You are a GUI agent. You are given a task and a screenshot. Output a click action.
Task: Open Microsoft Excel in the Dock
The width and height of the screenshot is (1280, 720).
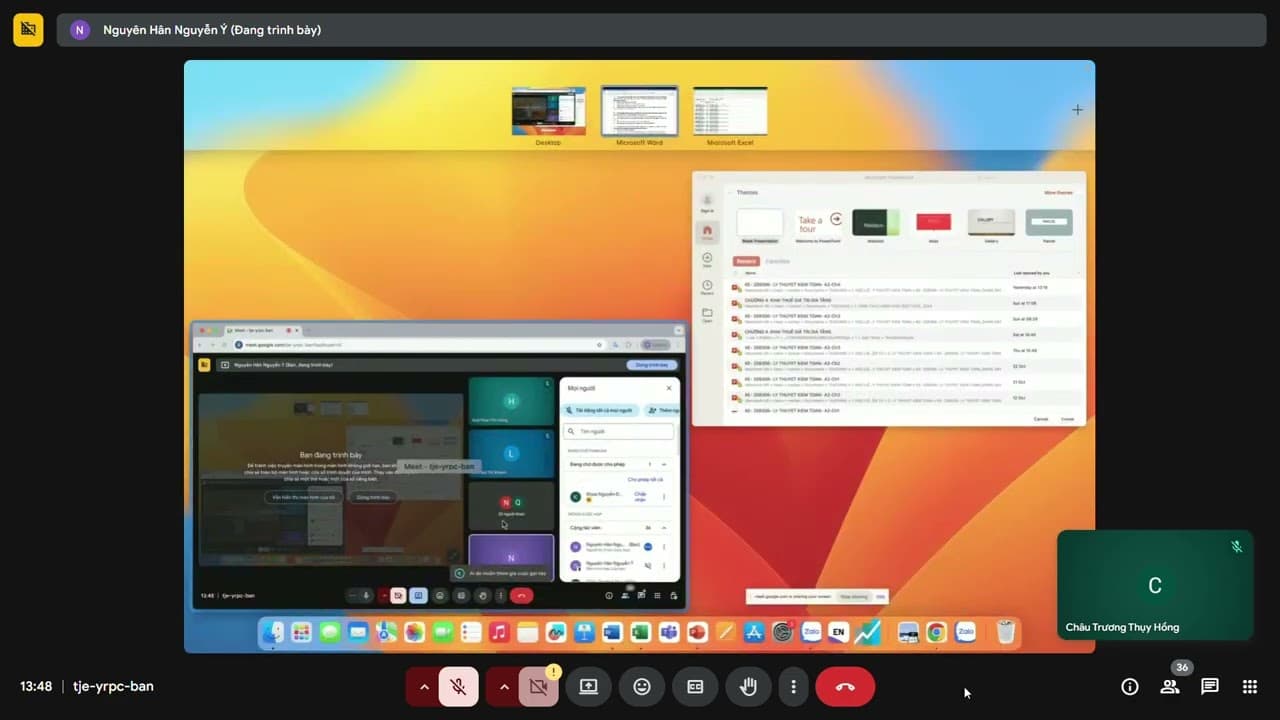coord(641,632)
